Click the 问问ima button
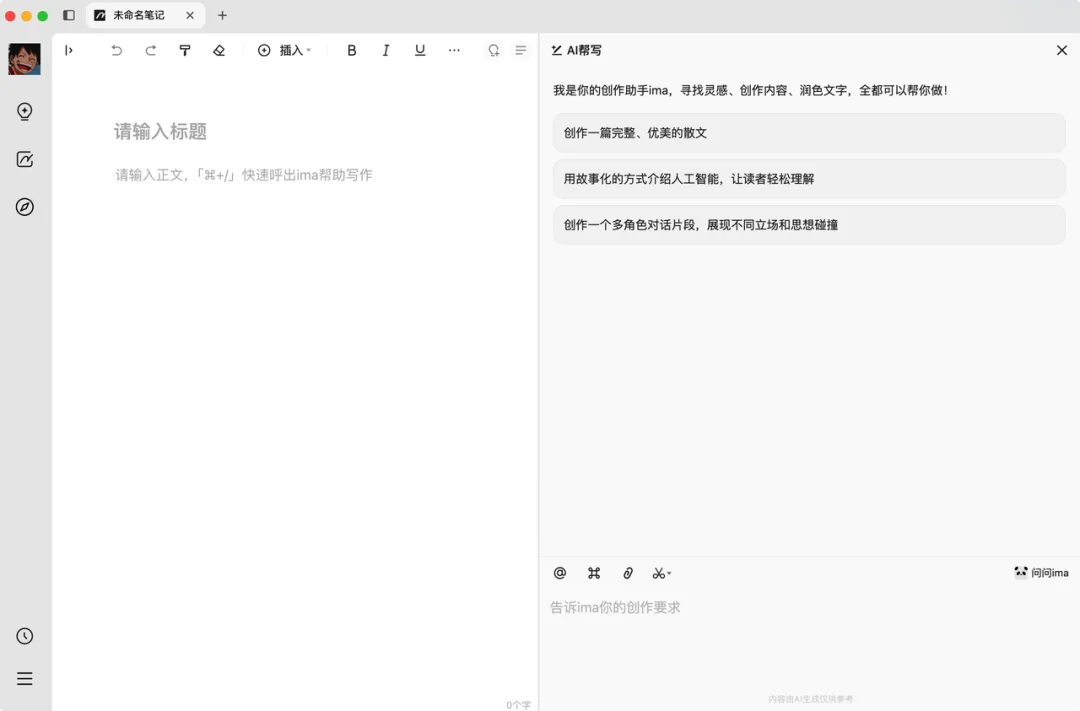This screenshot has height=711, width=1080. (1040, 572)
